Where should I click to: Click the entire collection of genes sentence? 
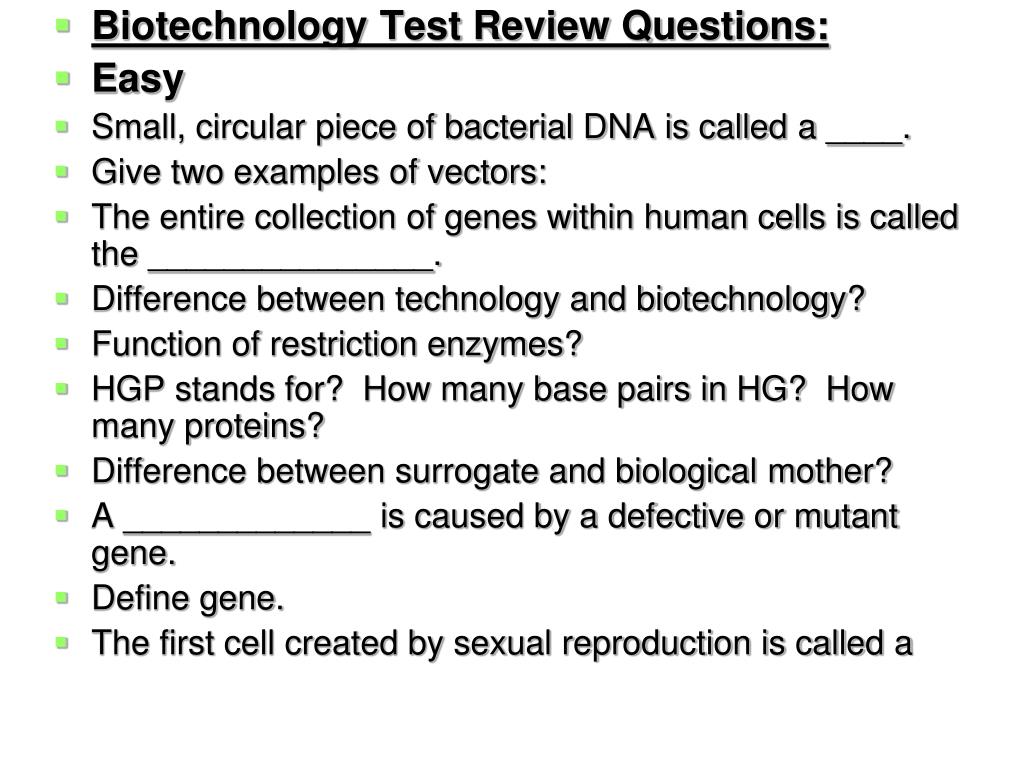(x=525, y=235)
